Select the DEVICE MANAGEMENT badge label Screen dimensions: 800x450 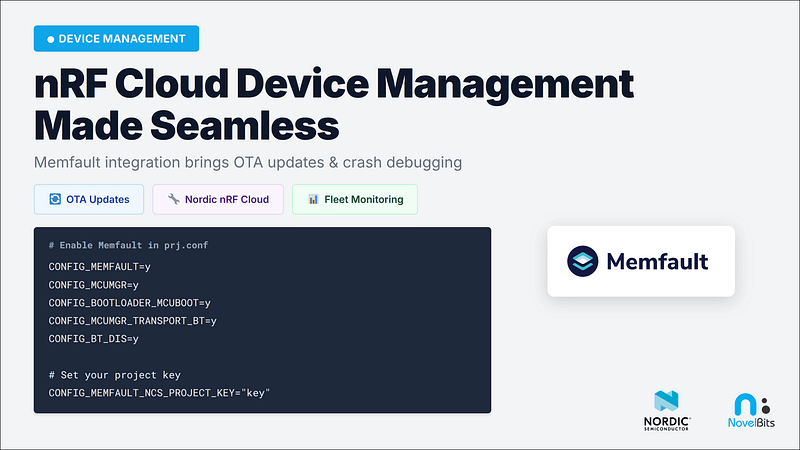121,39
